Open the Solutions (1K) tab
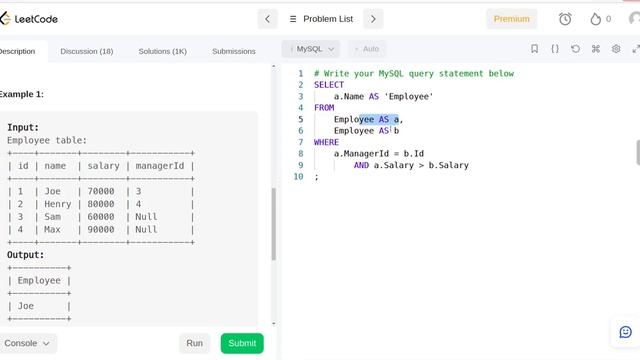 162,51
